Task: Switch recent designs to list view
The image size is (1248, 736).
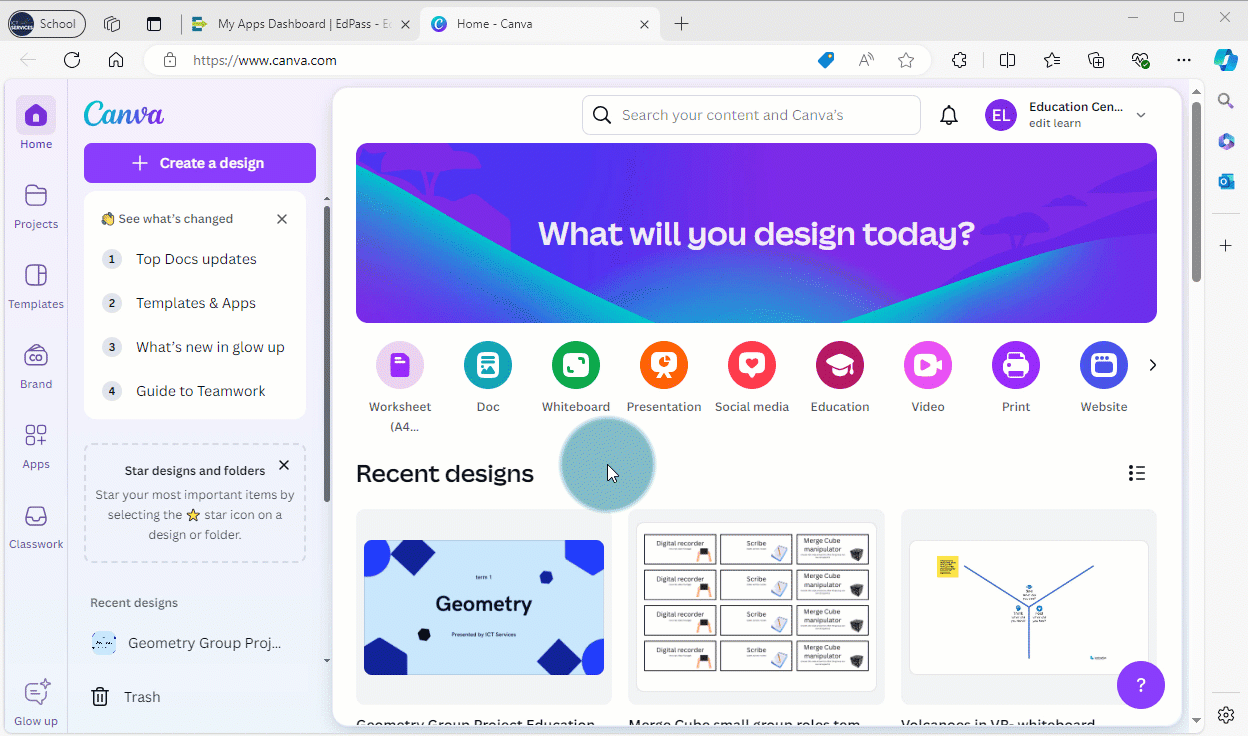Action: (1137, 473)
